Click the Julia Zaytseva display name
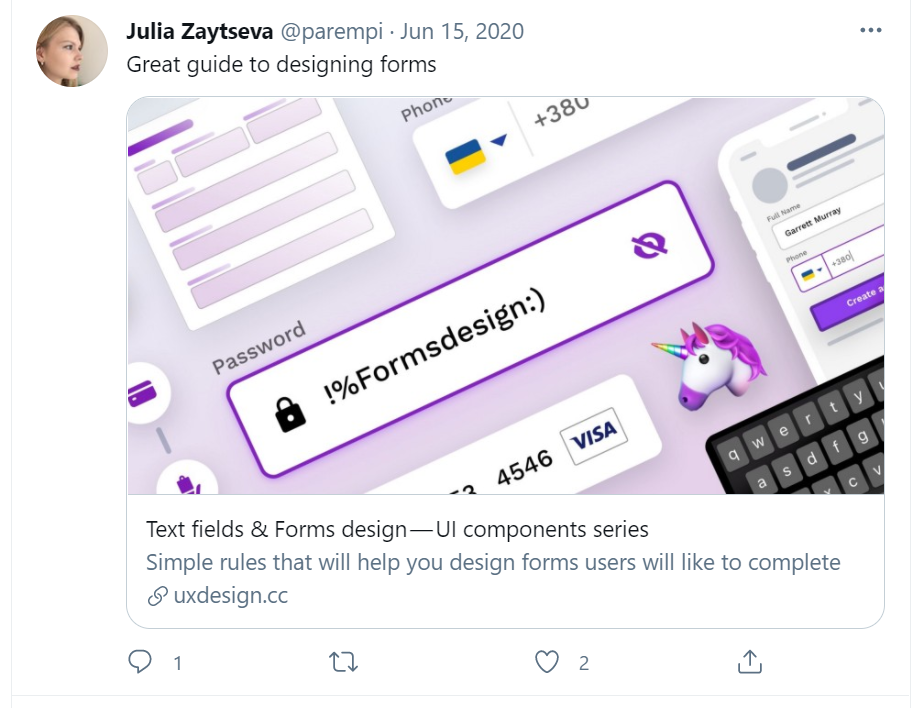 (200, 32)
